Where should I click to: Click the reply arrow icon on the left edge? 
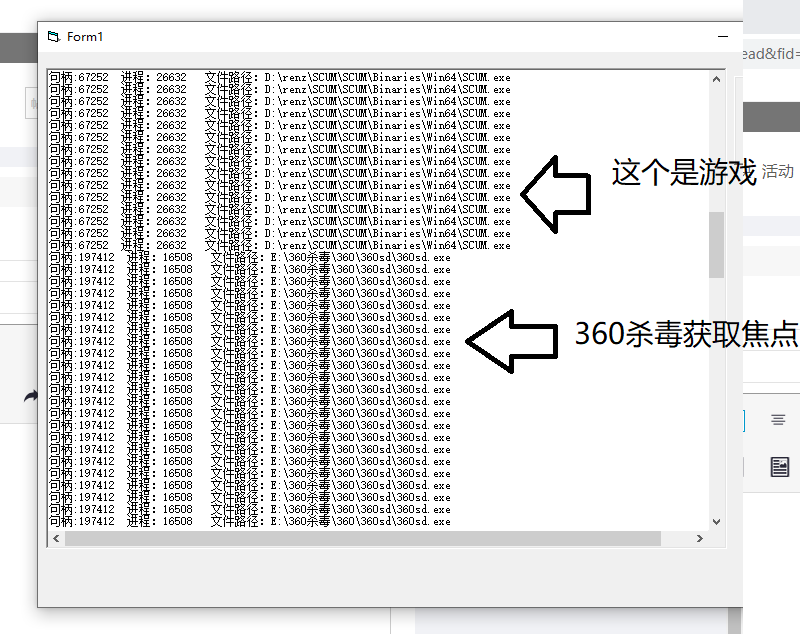[29, 397]
